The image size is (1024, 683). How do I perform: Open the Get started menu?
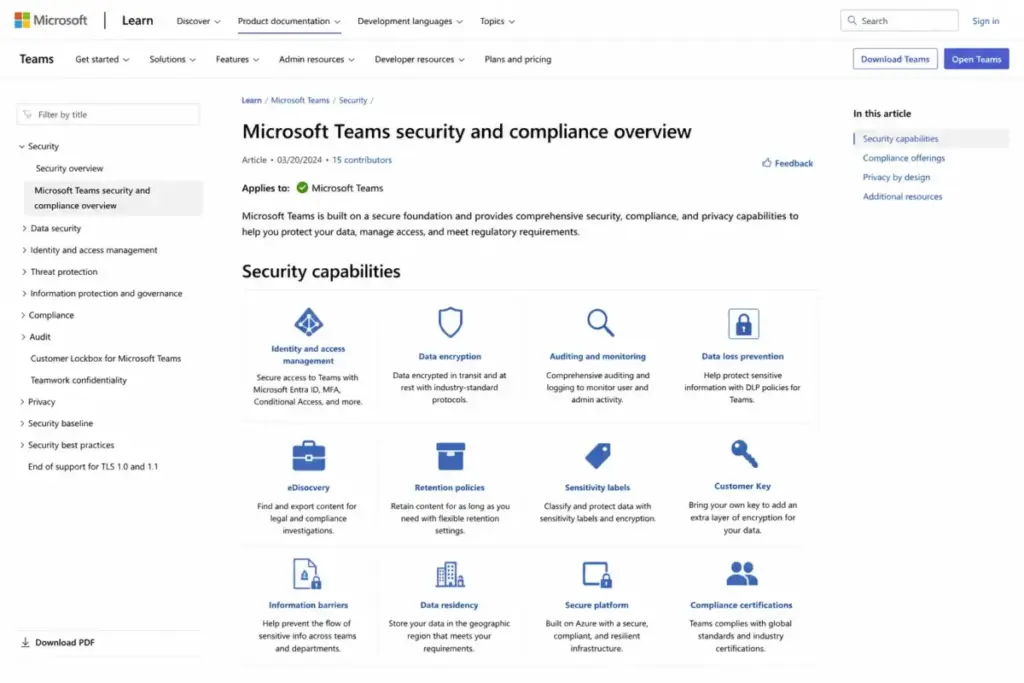pos(102,59)
